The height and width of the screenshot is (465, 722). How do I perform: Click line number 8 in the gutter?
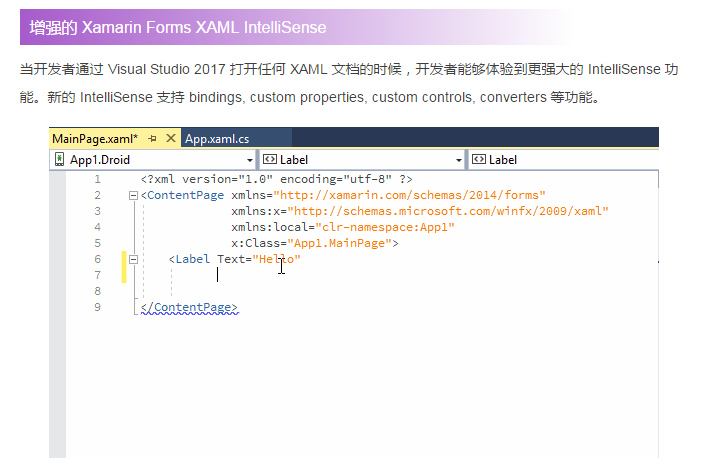tap(98, 291)
